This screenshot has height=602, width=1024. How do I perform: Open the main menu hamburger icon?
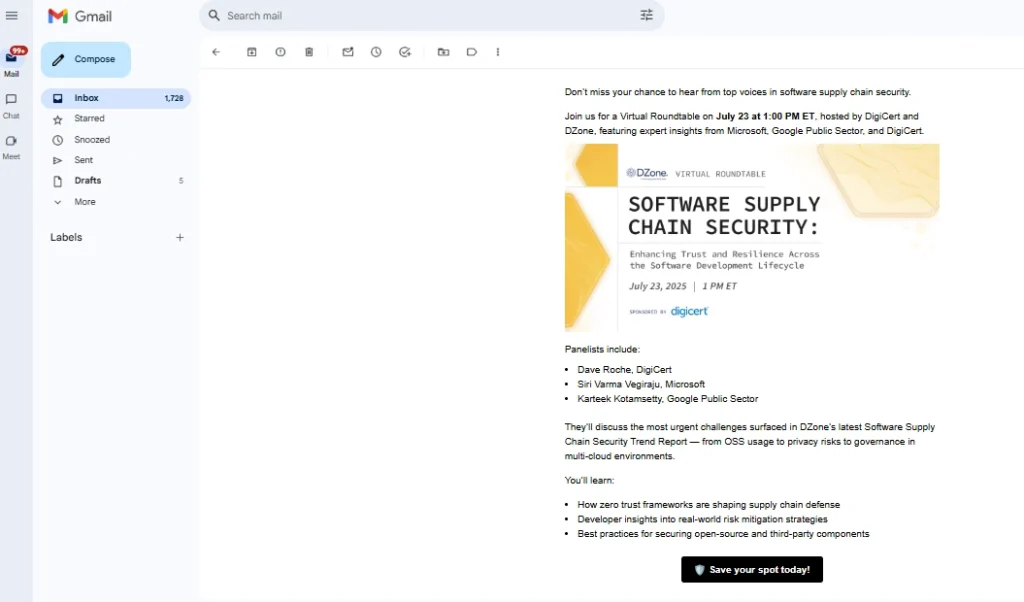(12, 16)
